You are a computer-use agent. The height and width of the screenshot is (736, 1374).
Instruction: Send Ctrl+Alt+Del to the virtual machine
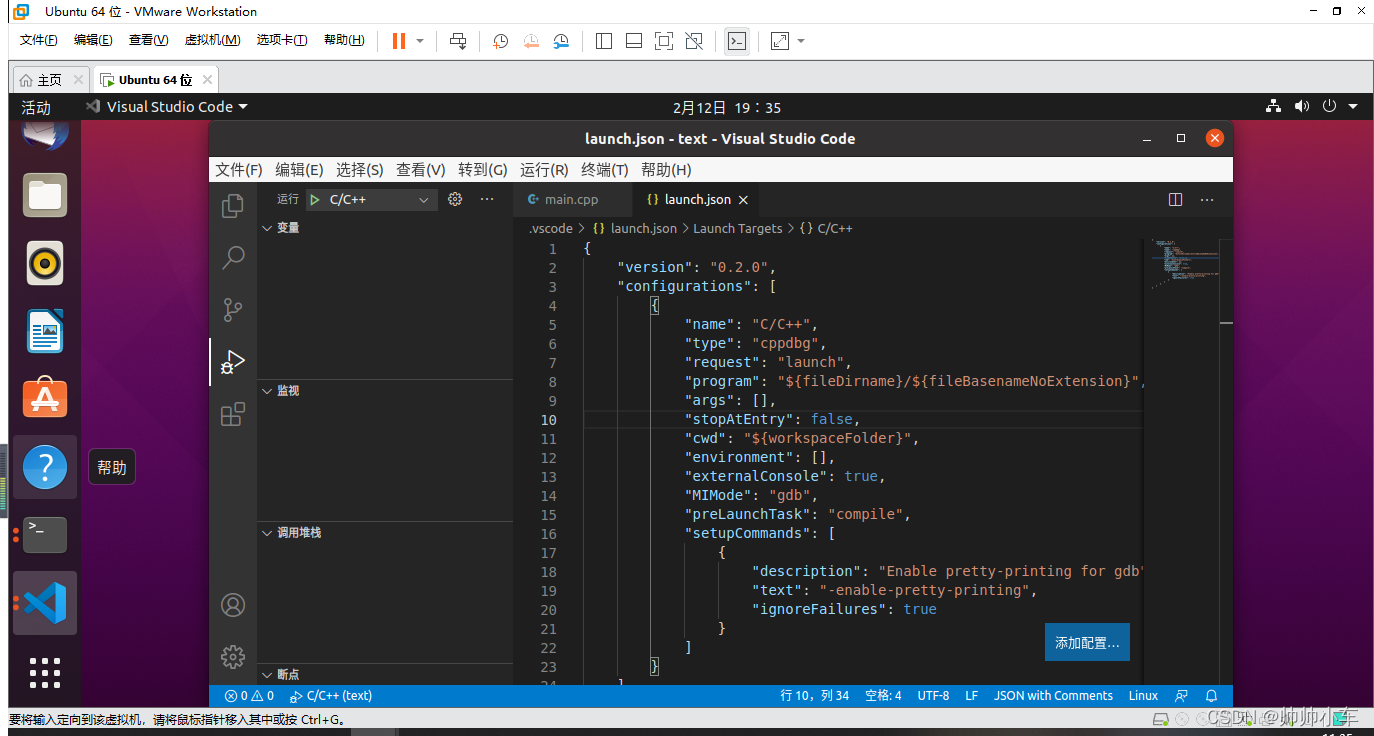[458, 41]
